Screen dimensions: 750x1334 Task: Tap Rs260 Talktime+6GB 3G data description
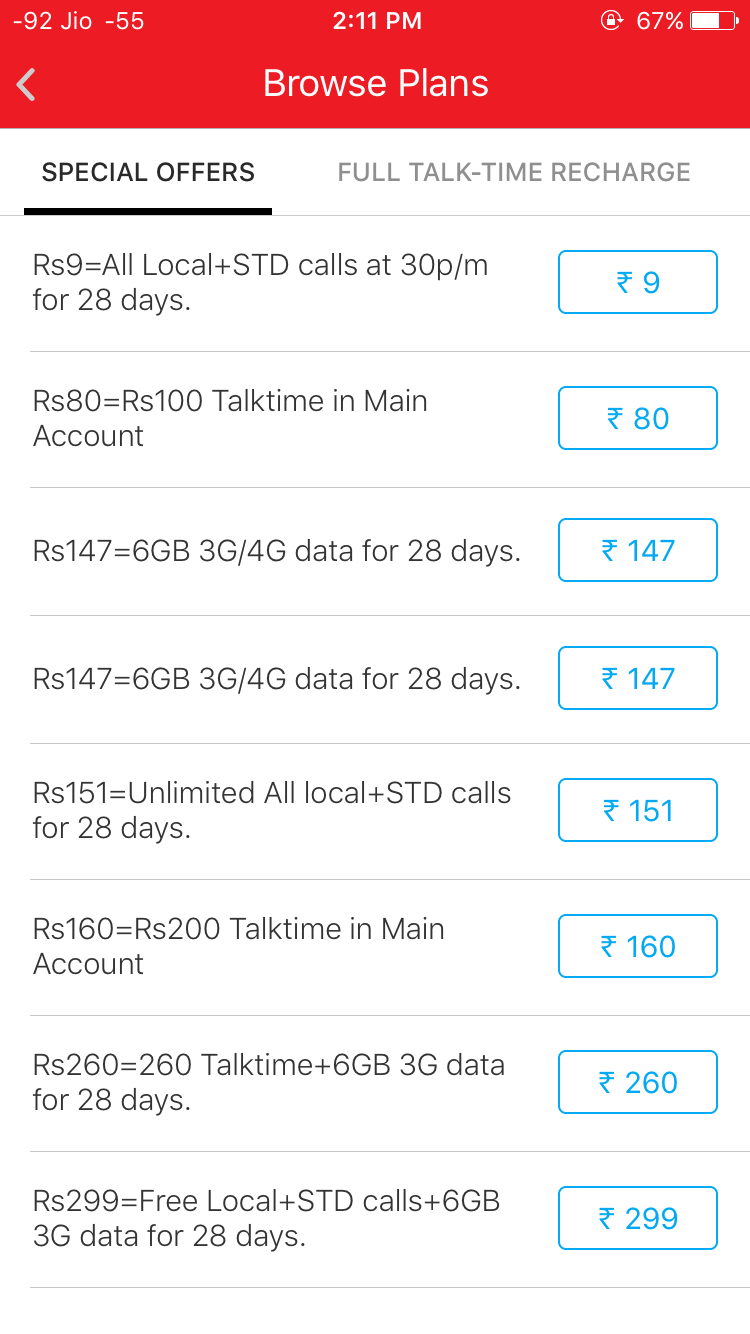click(x=268, y=1082)
